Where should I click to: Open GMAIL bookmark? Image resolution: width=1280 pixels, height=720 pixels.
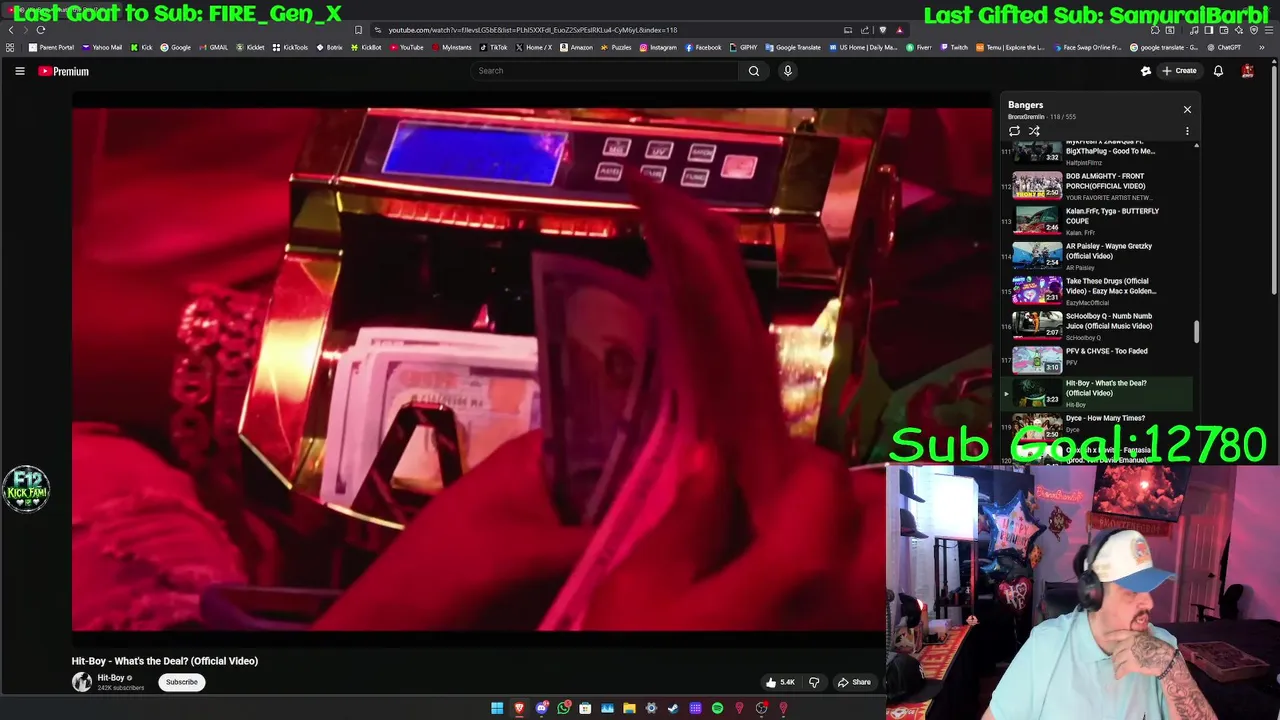(x=213, y=47)
